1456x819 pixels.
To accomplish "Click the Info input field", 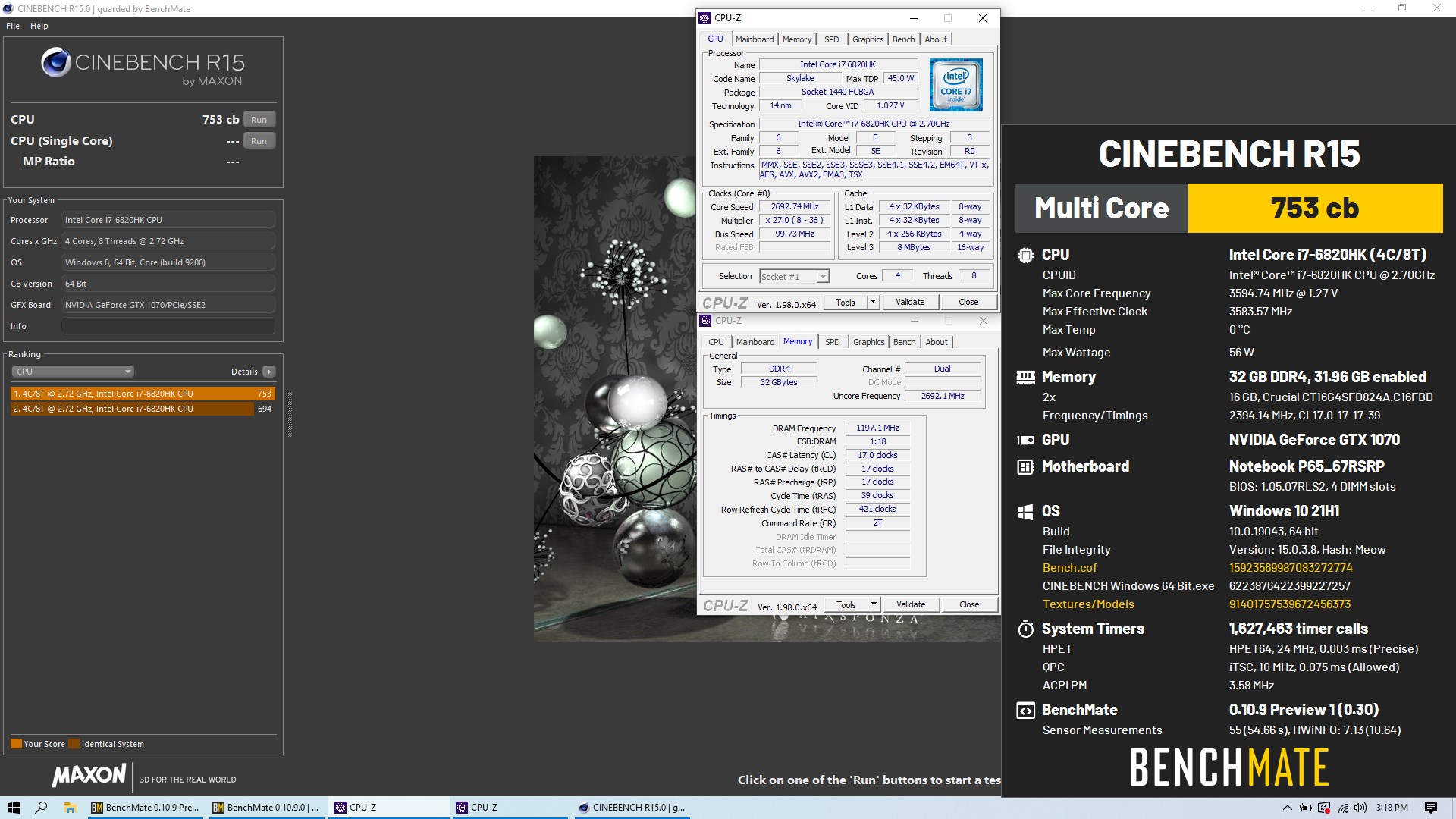I will 168,326.
